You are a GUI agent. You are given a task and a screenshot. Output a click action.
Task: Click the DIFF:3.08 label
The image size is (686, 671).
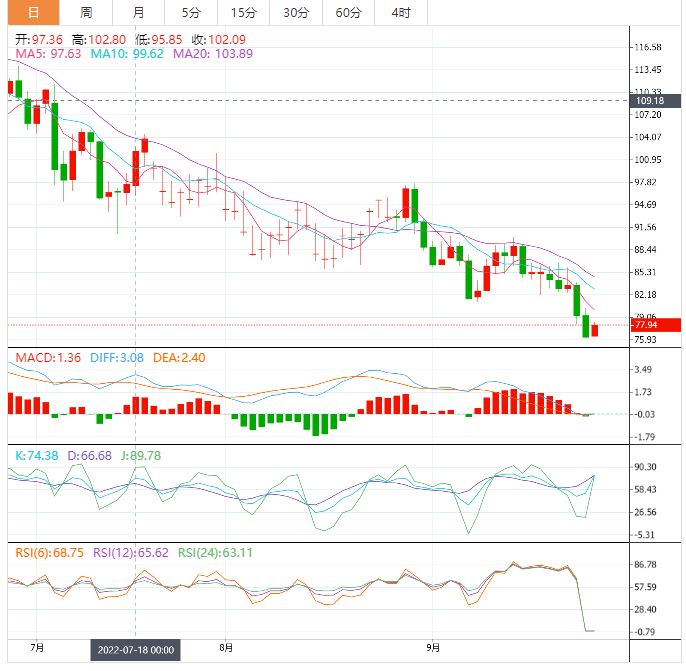point(117,358)
